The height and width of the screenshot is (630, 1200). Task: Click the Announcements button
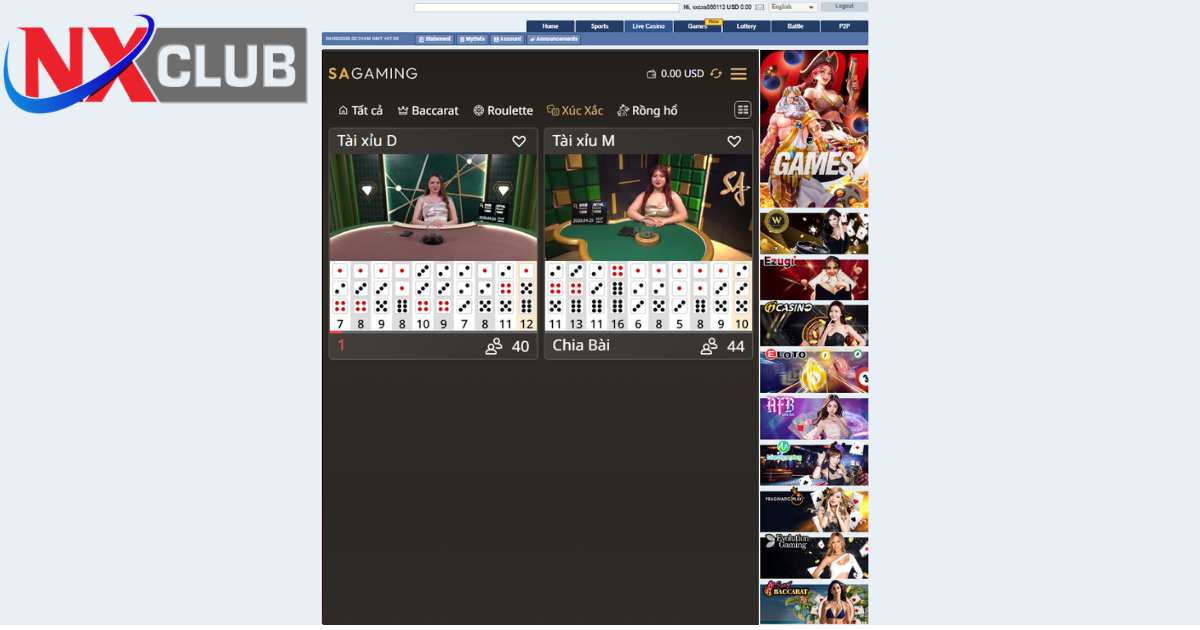click(x=554, y=39)
